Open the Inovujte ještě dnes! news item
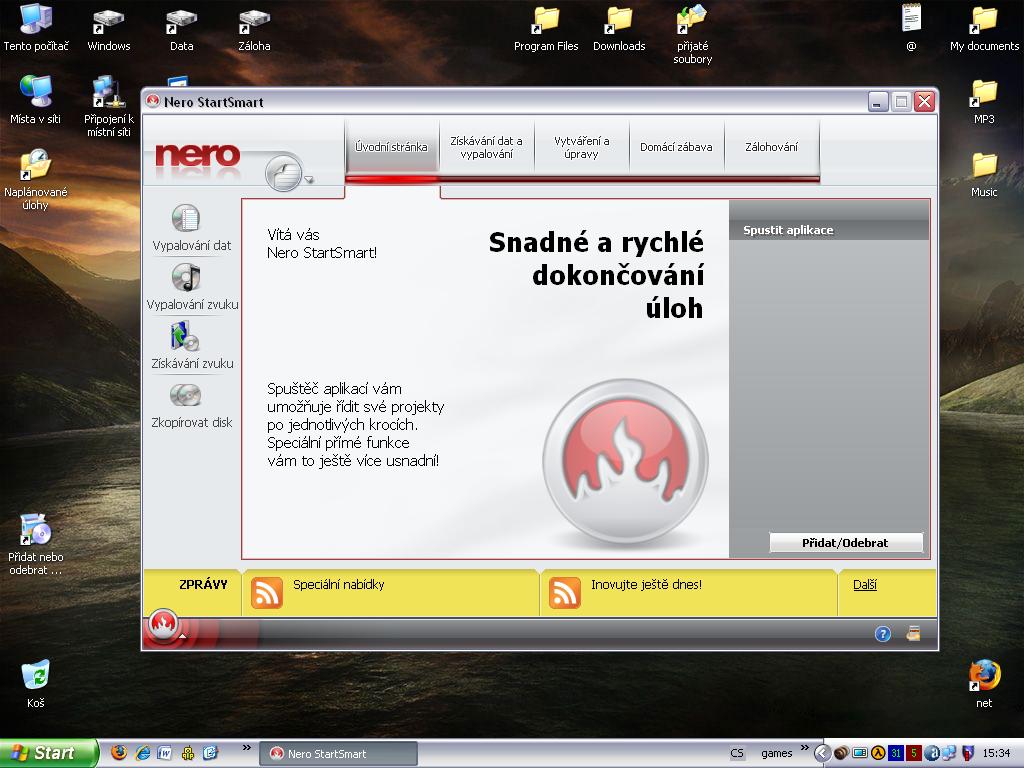The width and height of the screenshot is (1024, 768). point(647,584)
